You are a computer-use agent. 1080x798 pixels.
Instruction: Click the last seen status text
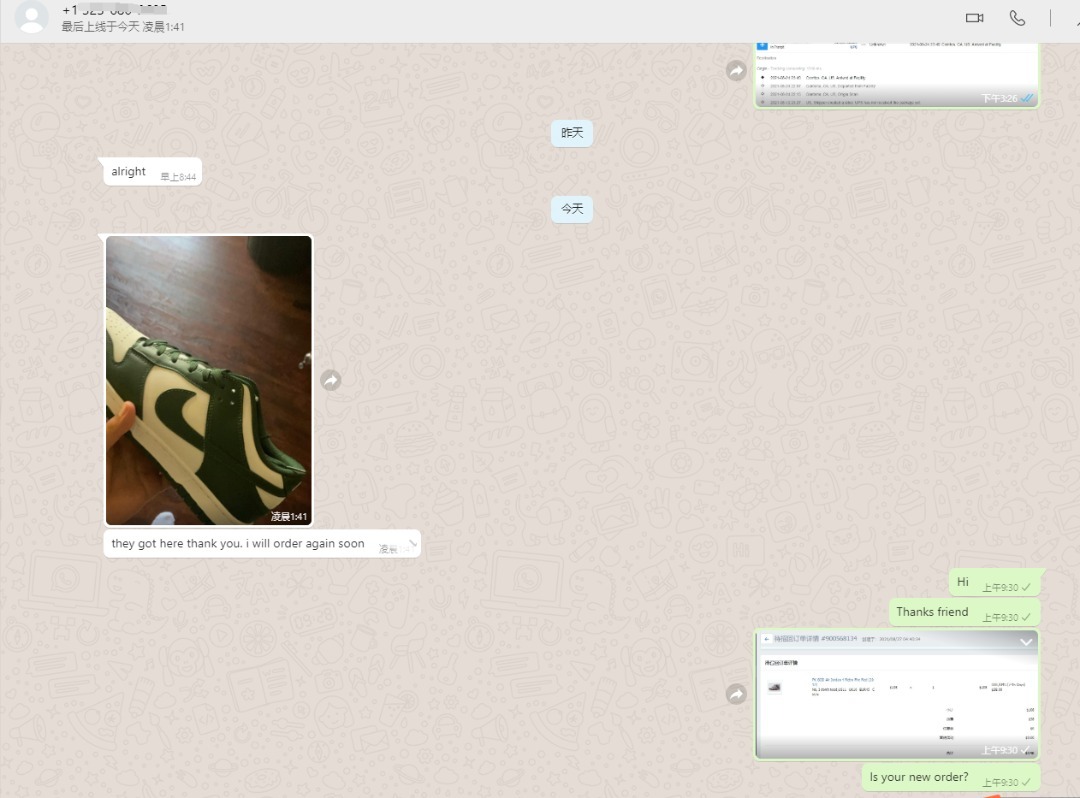(123, 27)
